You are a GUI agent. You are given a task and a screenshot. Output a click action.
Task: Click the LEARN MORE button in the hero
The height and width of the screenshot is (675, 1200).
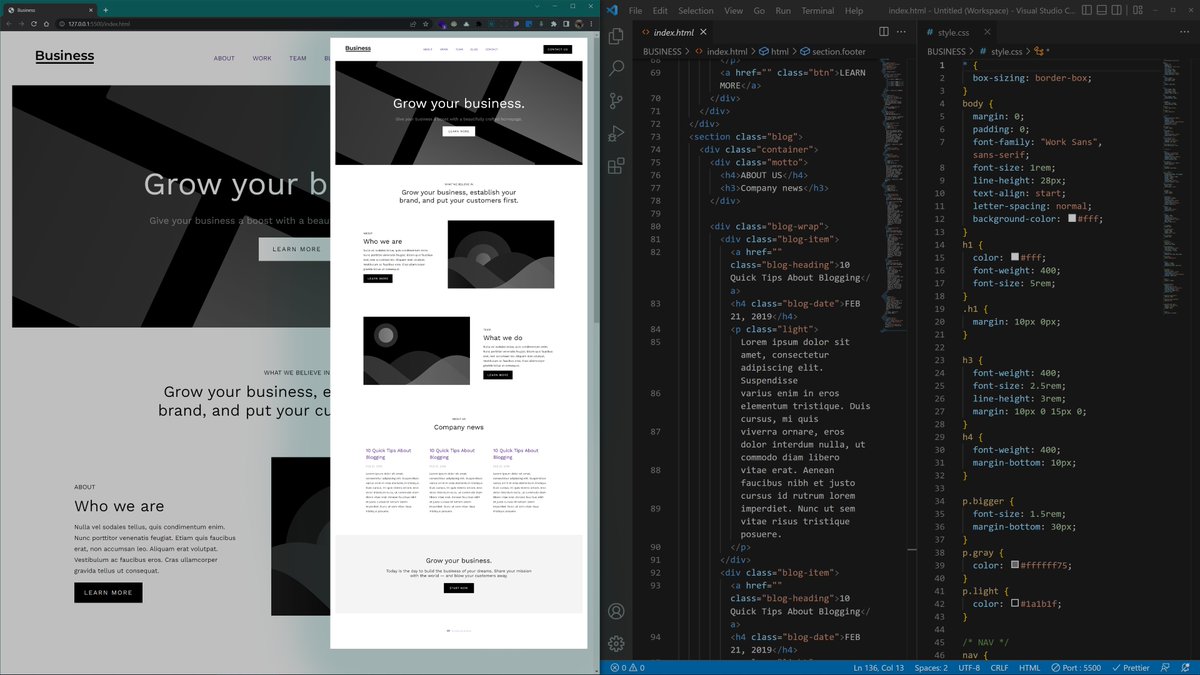point(296,249)
